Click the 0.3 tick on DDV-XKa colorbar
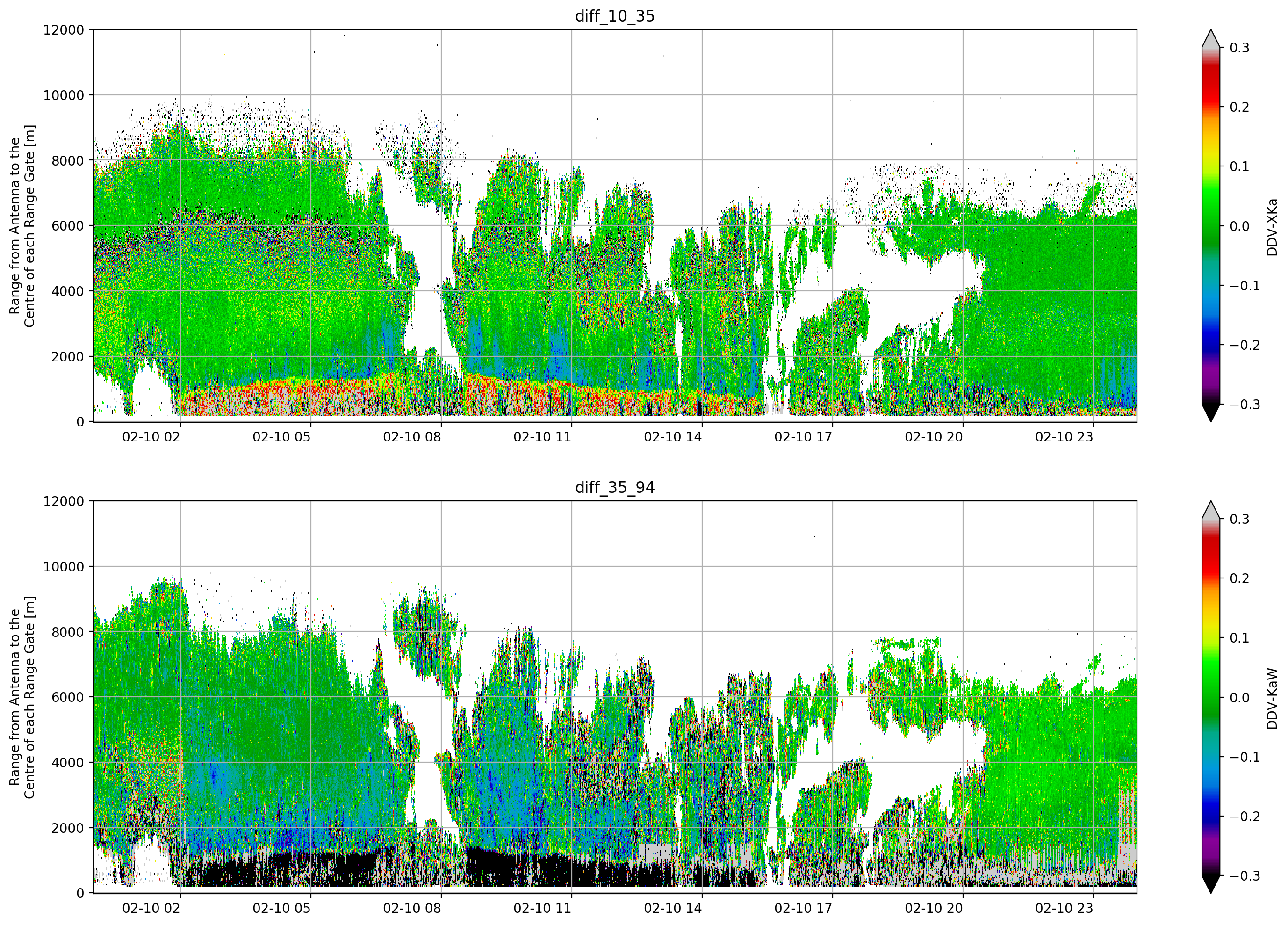The height and width of the screenshot is (925, 1288). tap(1240, 48)
